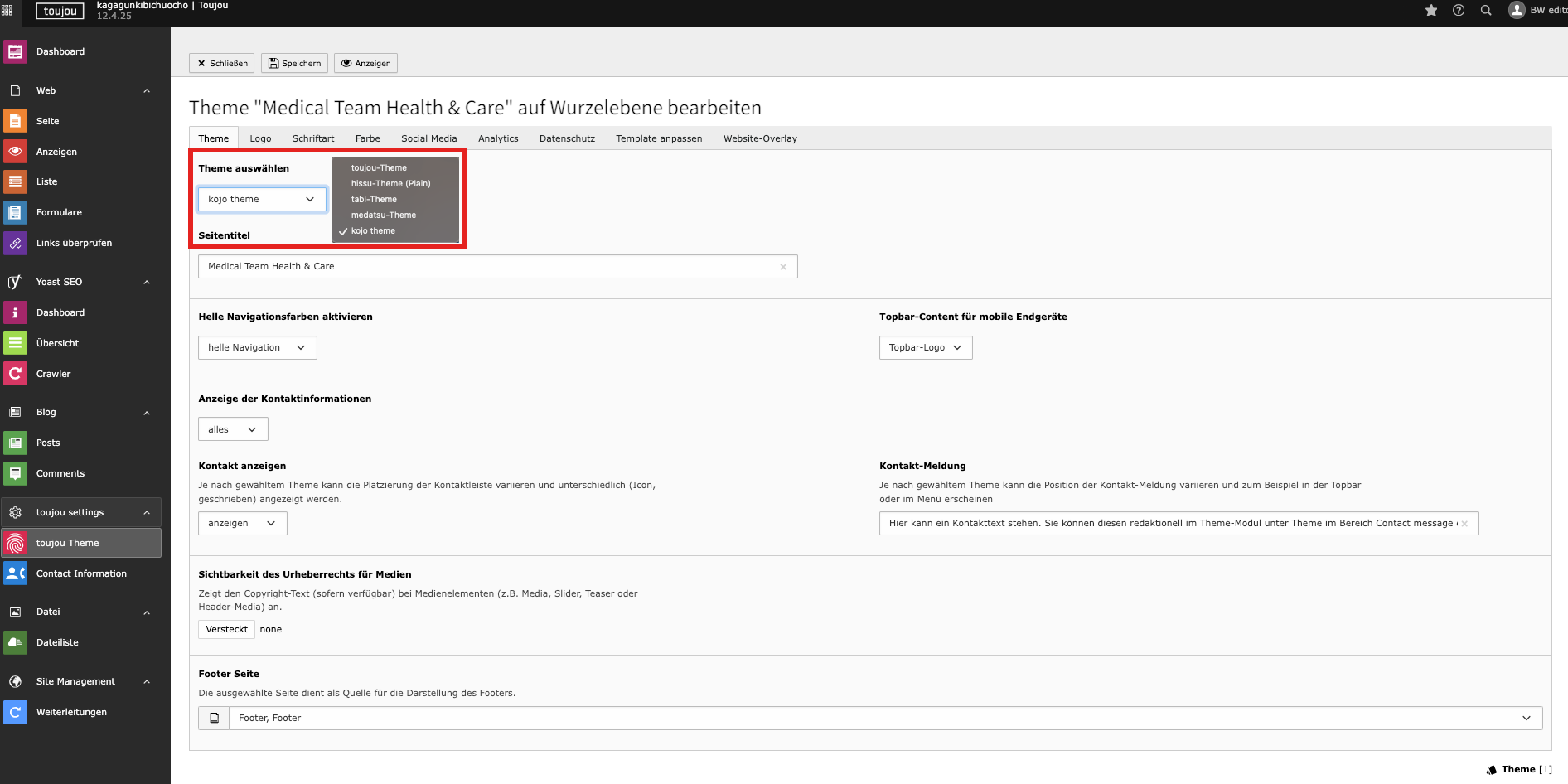The width and height of the screenshot is (1568, 784).
Task: Open the Contact Information module icon
Action: click(x=15, y=573)
